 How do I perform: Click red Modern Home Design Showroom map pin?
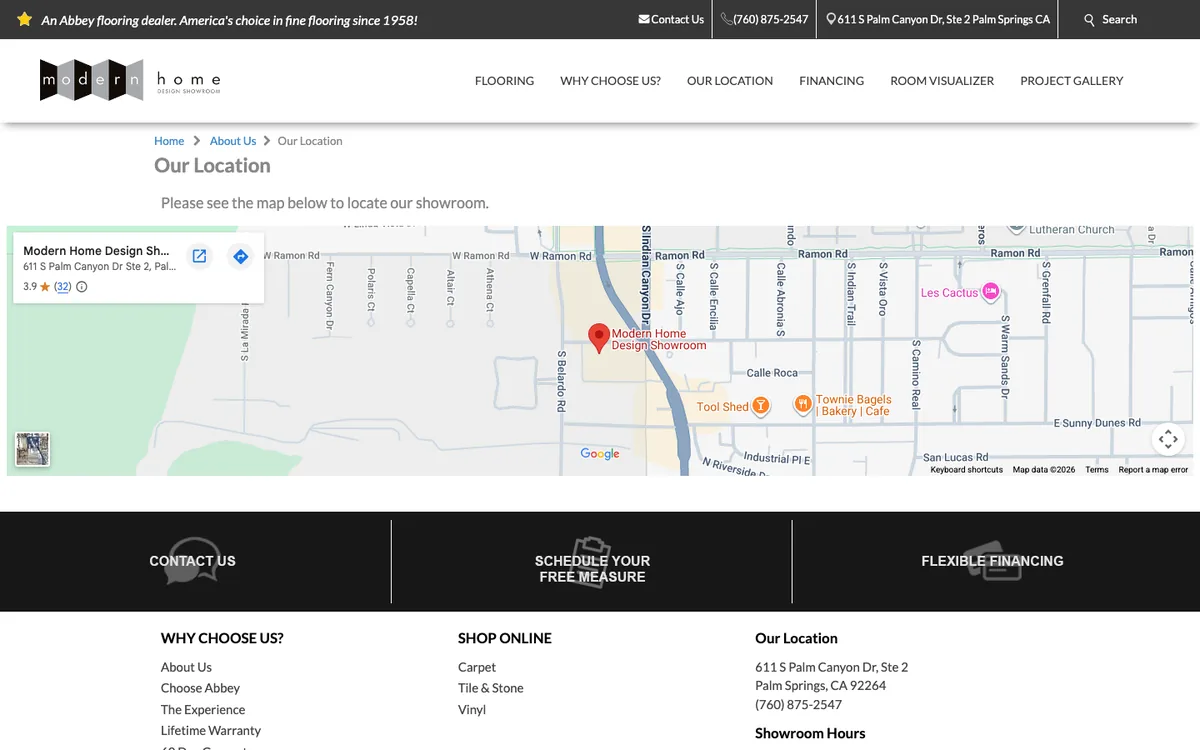pos(598,338)
